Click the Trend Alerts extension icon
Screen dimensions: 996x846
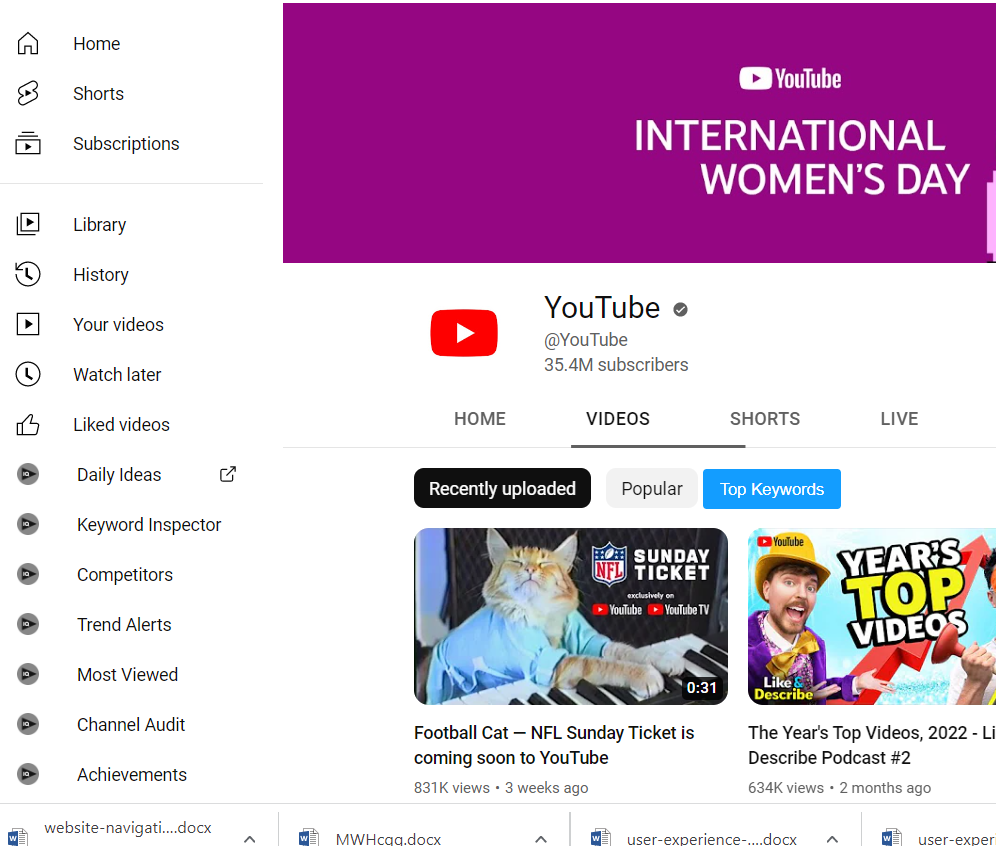[28, 624]
